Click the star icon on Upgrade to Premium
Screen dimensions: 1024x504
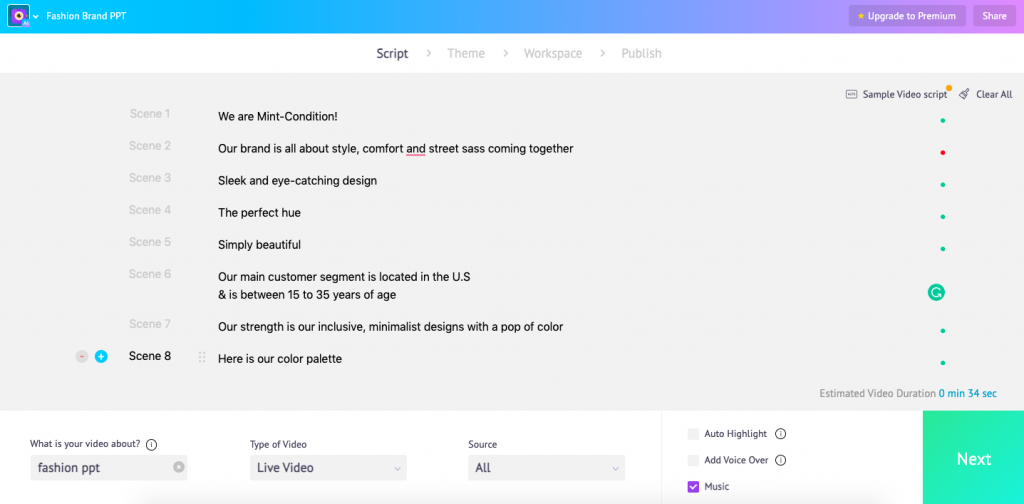click(861, 16)
